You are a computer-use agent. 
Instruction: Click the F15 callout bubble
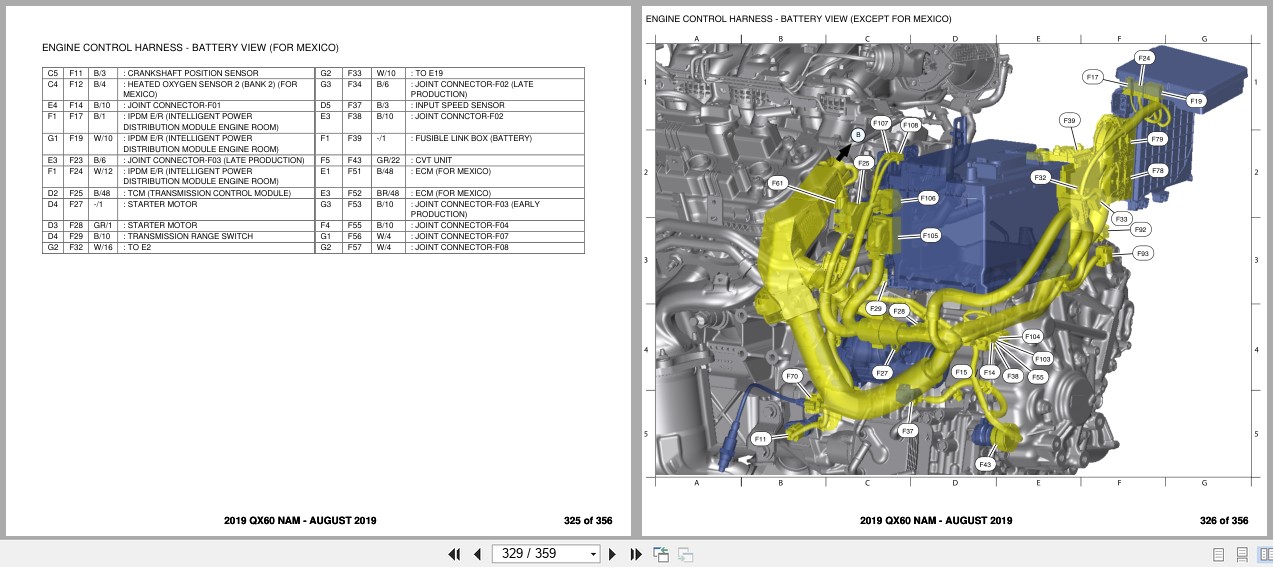(961, 372)
